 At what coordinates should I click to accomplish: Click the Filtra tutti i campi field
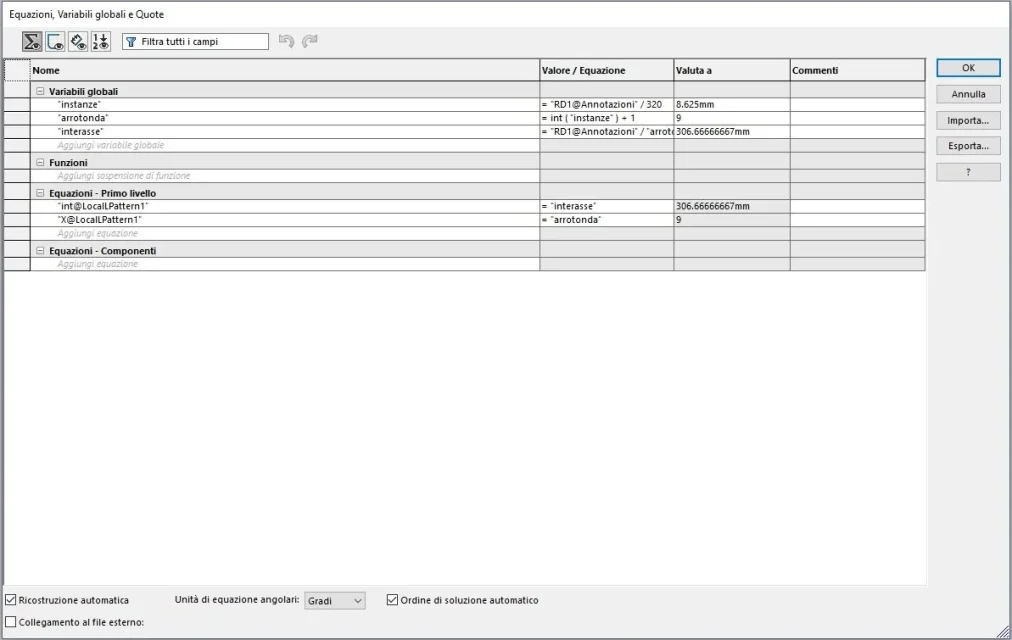[196, 41]
